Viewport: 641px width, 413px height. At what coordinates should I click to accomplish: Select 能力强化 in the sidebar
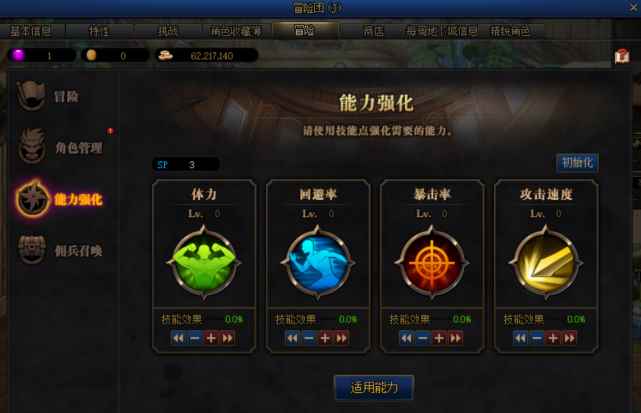point(59,199)
